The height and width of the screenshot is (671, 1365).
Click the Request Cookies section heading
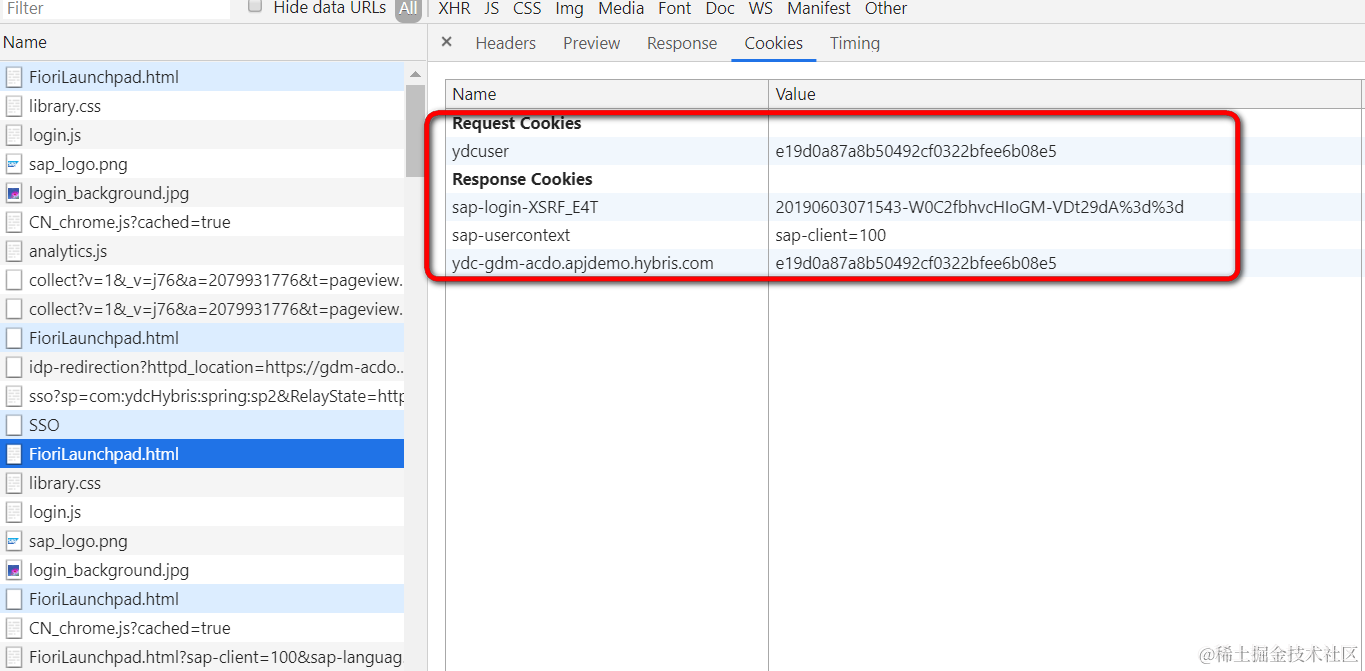tap(517, 124)
